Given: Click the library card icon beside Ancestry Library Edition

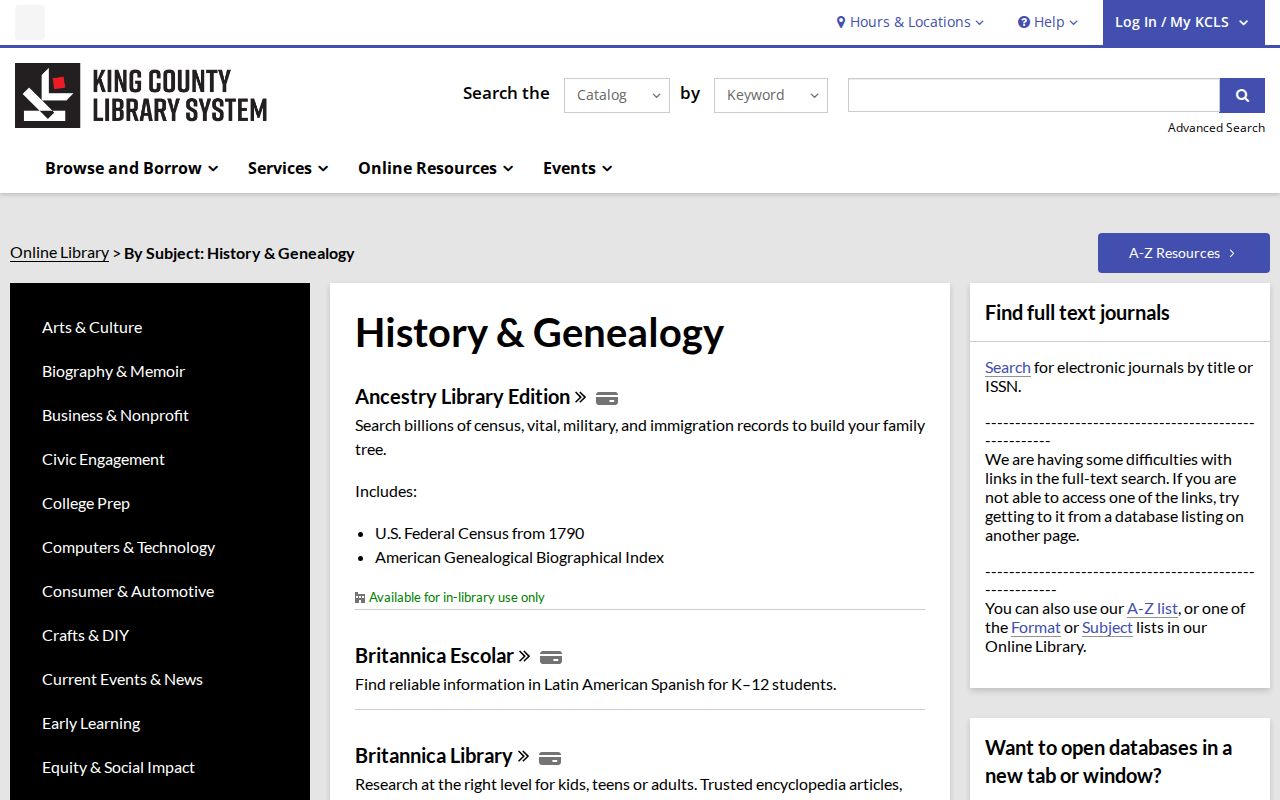Looking at the screenshot, I should pos(607,398).
